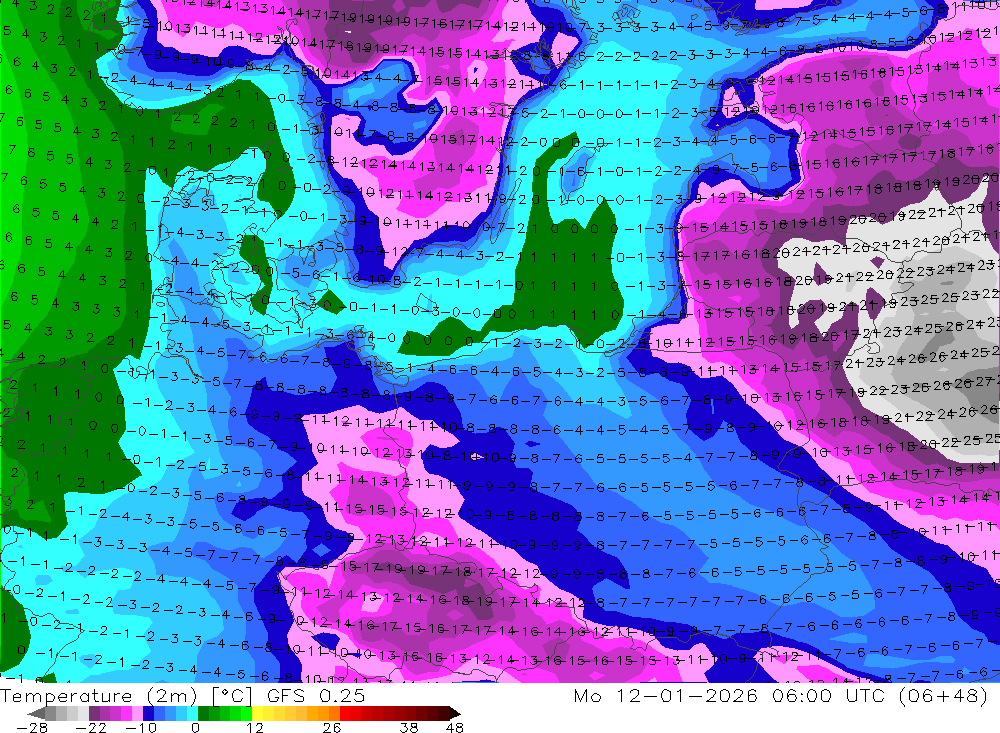Viewport: 1000px width, 733px height.
Task: Click the dark blue swatch above the -10 label
Action: click(148, 713)
